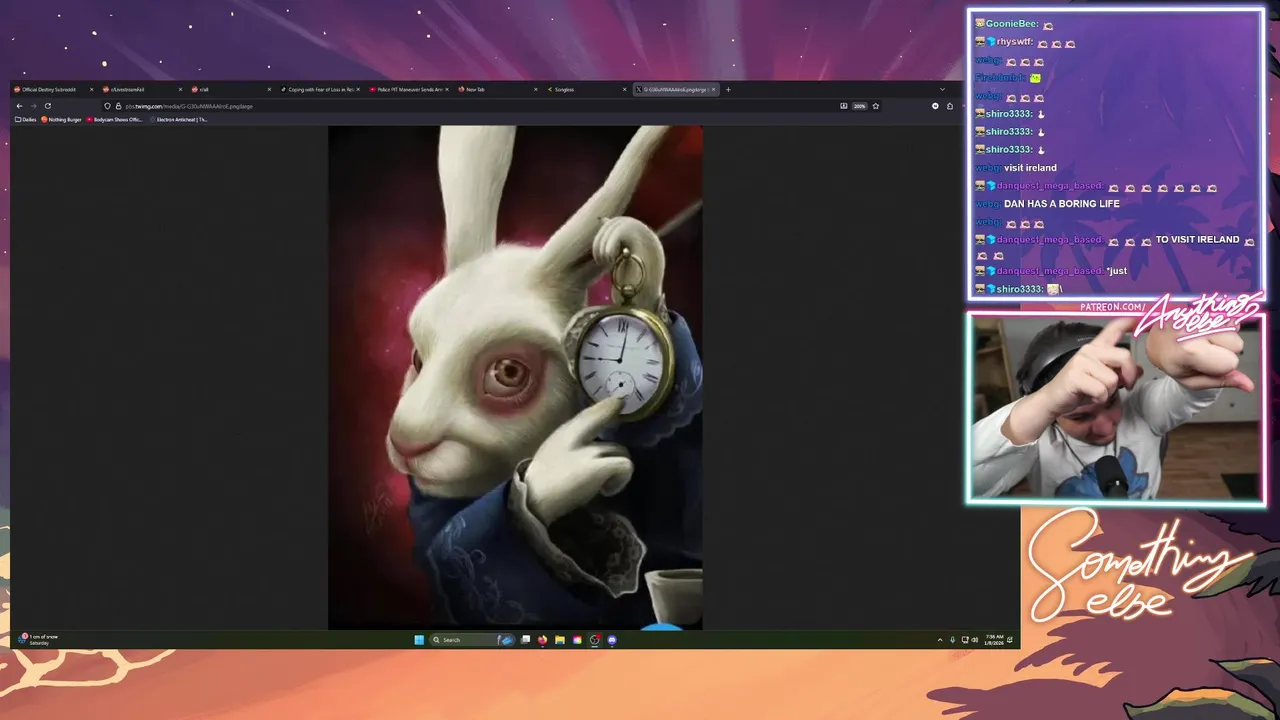Close the New Tab tab
Screen dimensions: 1280x720
(x=535, y=89)
